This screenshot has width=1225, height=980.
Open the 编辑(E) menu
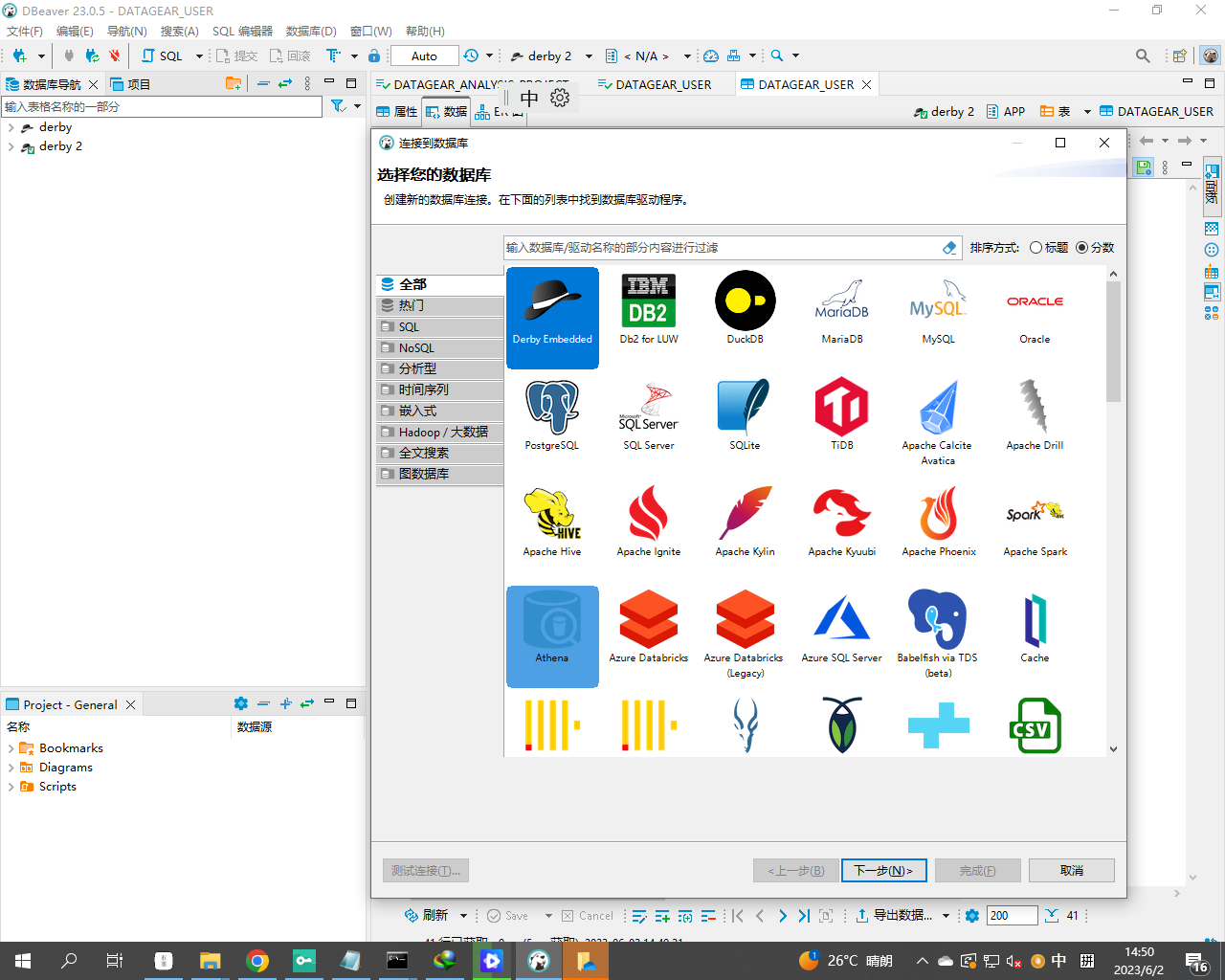point(75,32)
